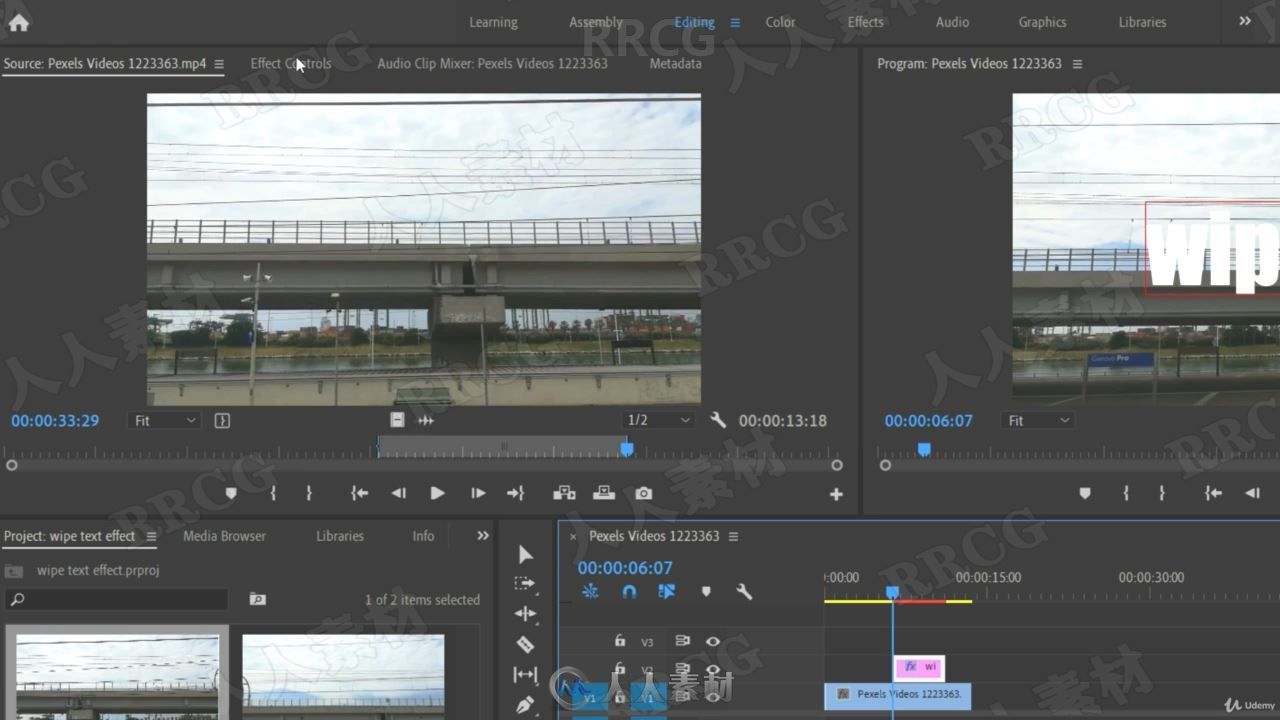
Task: Open the Audio Clip Mixer tab
Action: pos(492,63)
